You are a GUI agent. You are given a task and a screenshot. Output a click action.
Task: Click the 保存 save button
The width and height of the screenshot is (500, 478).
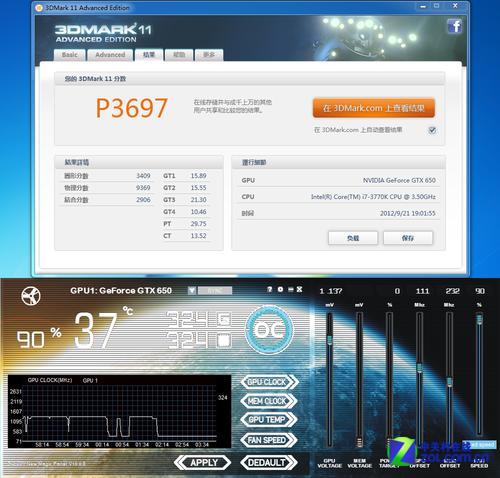[x=408, y=238]
